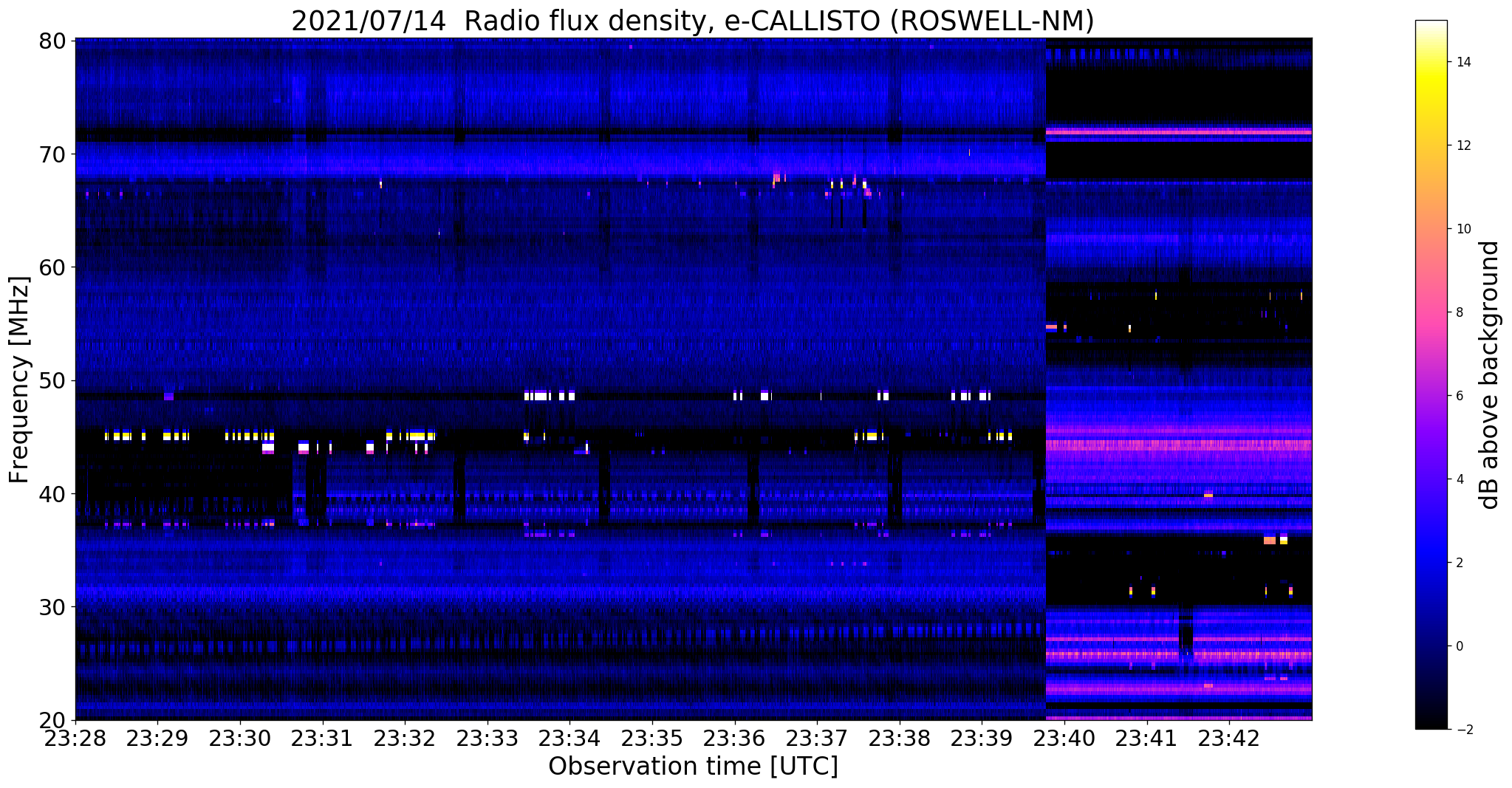Click the 70 MHz frequency tick label
Image resolution: width=1512 pixels, height=788 pixels.
click(51, 154)
